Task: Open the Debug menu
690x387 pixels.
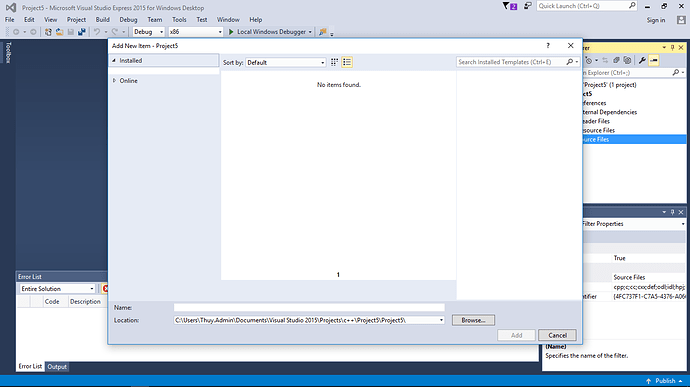Action: coord(128,20)
